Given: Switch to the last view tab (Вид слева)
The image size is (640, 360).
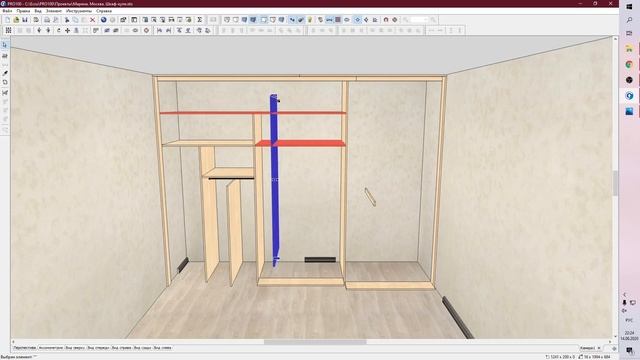Looking at the screenshot, I should [x=163, y=348].
